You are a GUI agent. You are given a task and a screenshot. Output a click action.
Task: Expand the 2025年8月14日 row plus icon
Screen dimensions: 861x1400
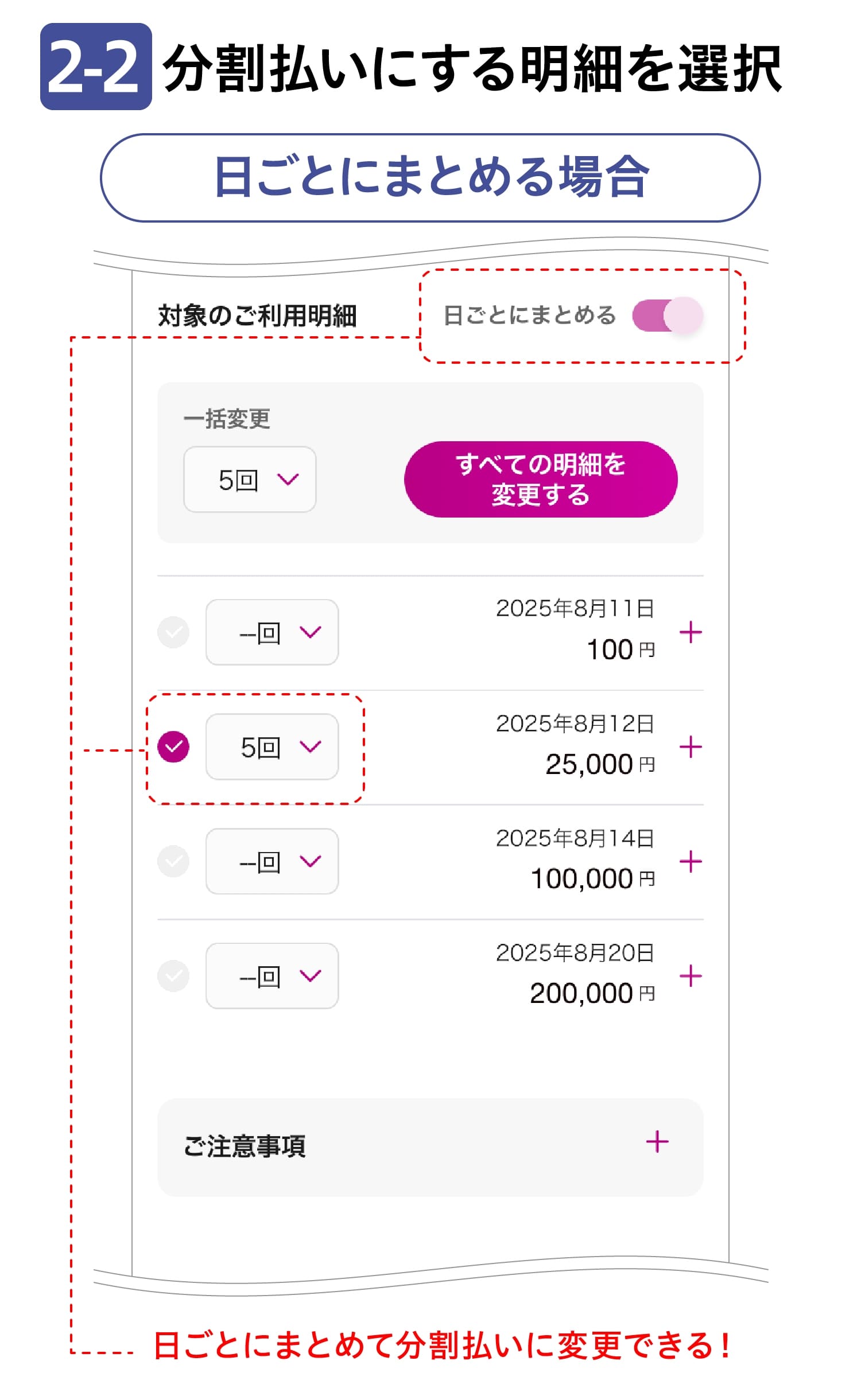(x=691, y=861)
